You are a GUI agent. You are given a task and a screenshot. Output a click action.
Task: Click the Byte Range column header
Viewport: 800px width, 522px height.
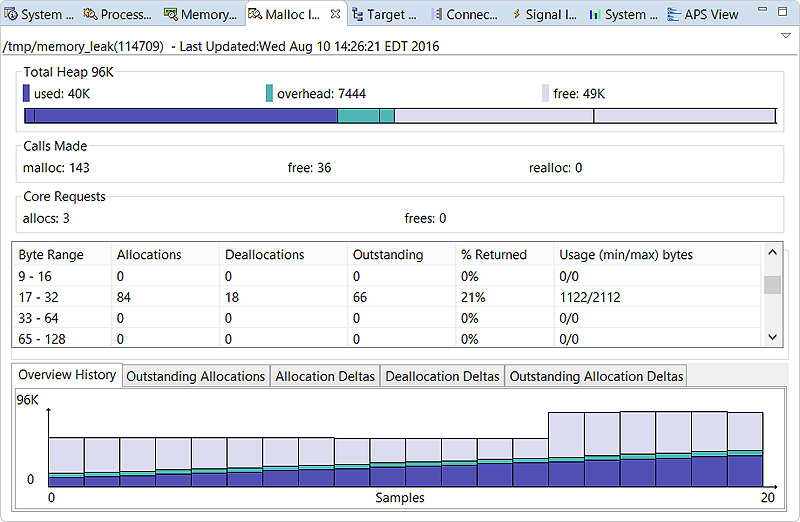tap(51, 255)
